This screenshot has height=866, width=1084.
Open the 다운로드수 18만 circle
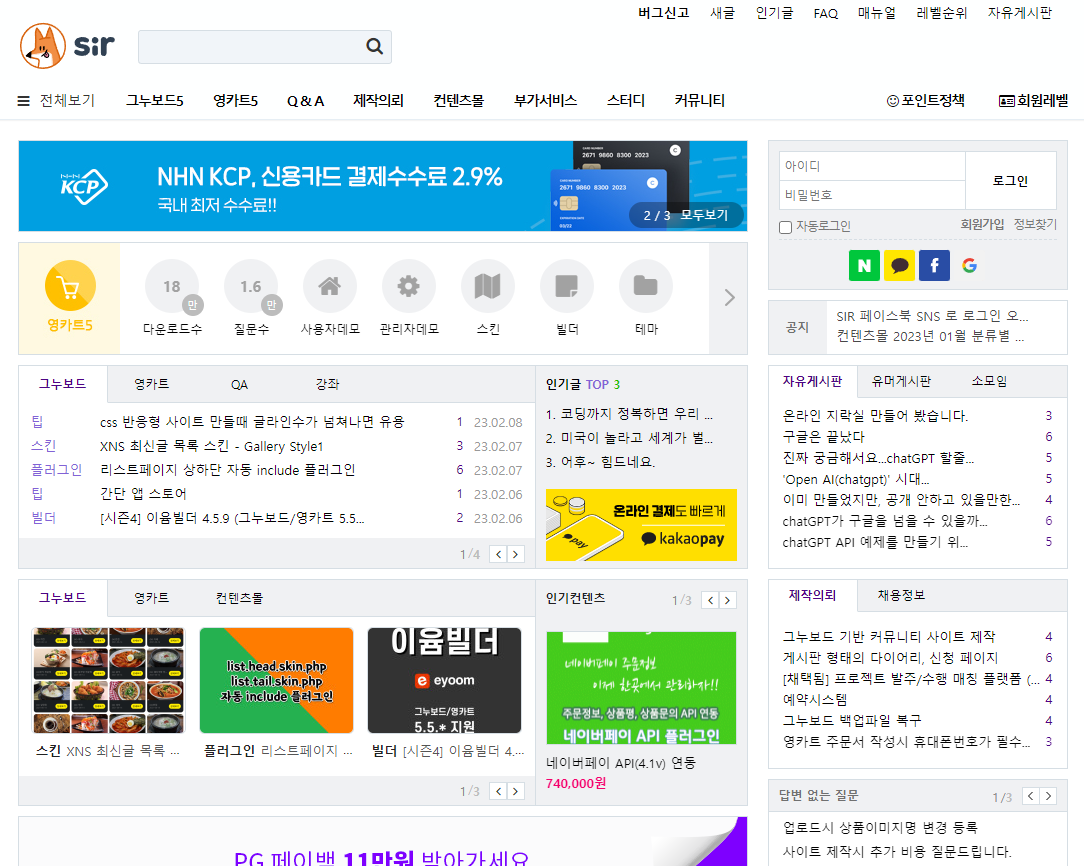(x=172, y=286)
